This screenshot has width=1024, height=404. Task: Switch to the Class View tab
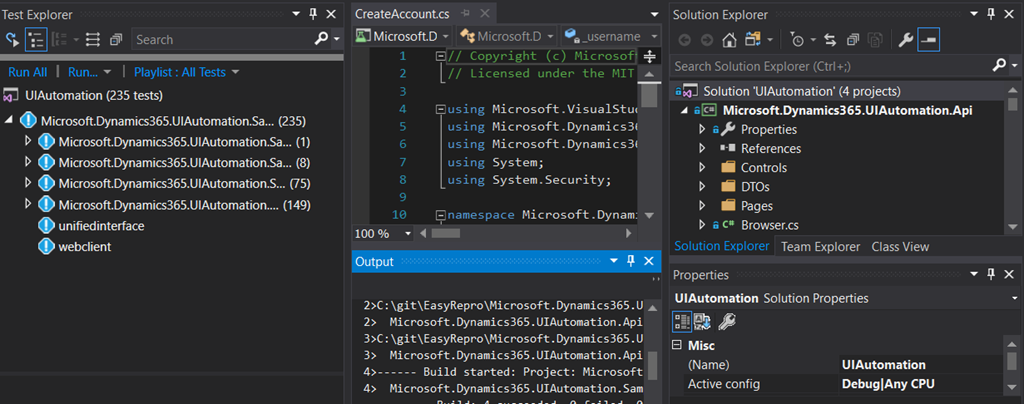point(900,246)
